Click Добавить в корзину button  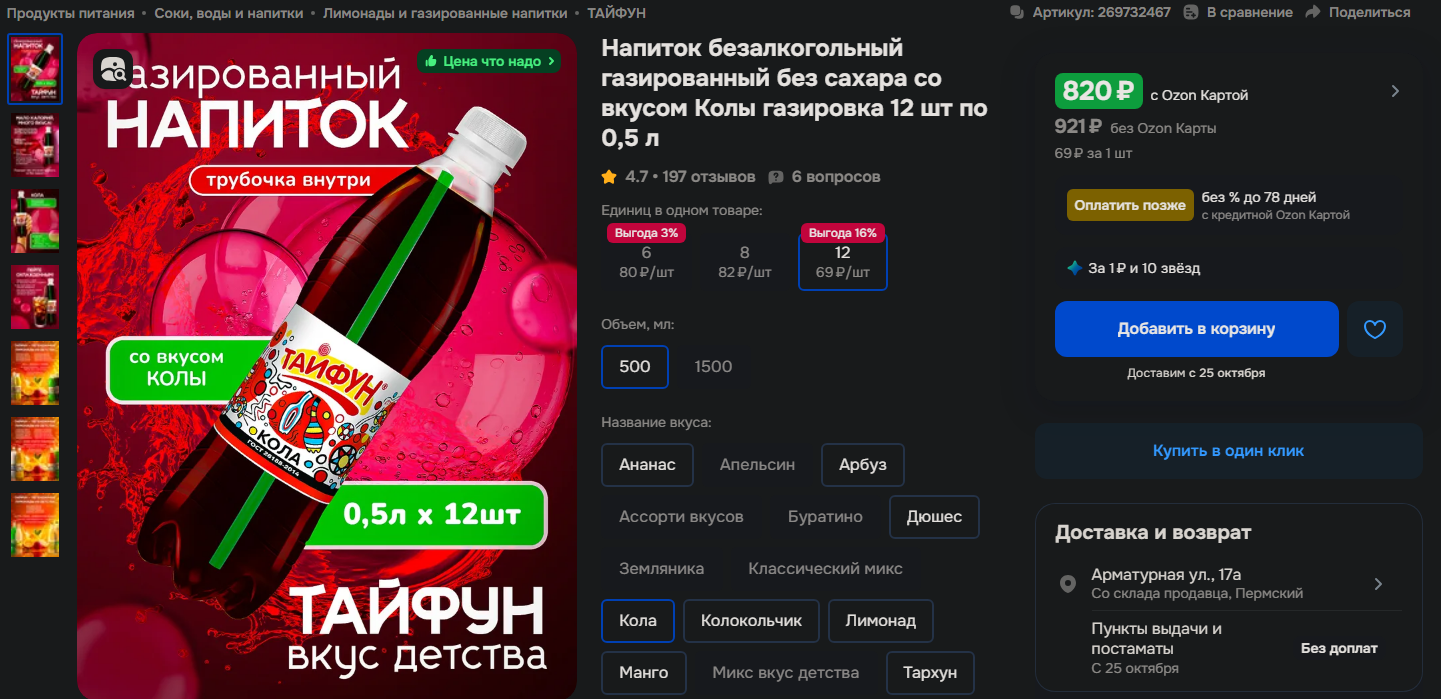pos(1196,329)
